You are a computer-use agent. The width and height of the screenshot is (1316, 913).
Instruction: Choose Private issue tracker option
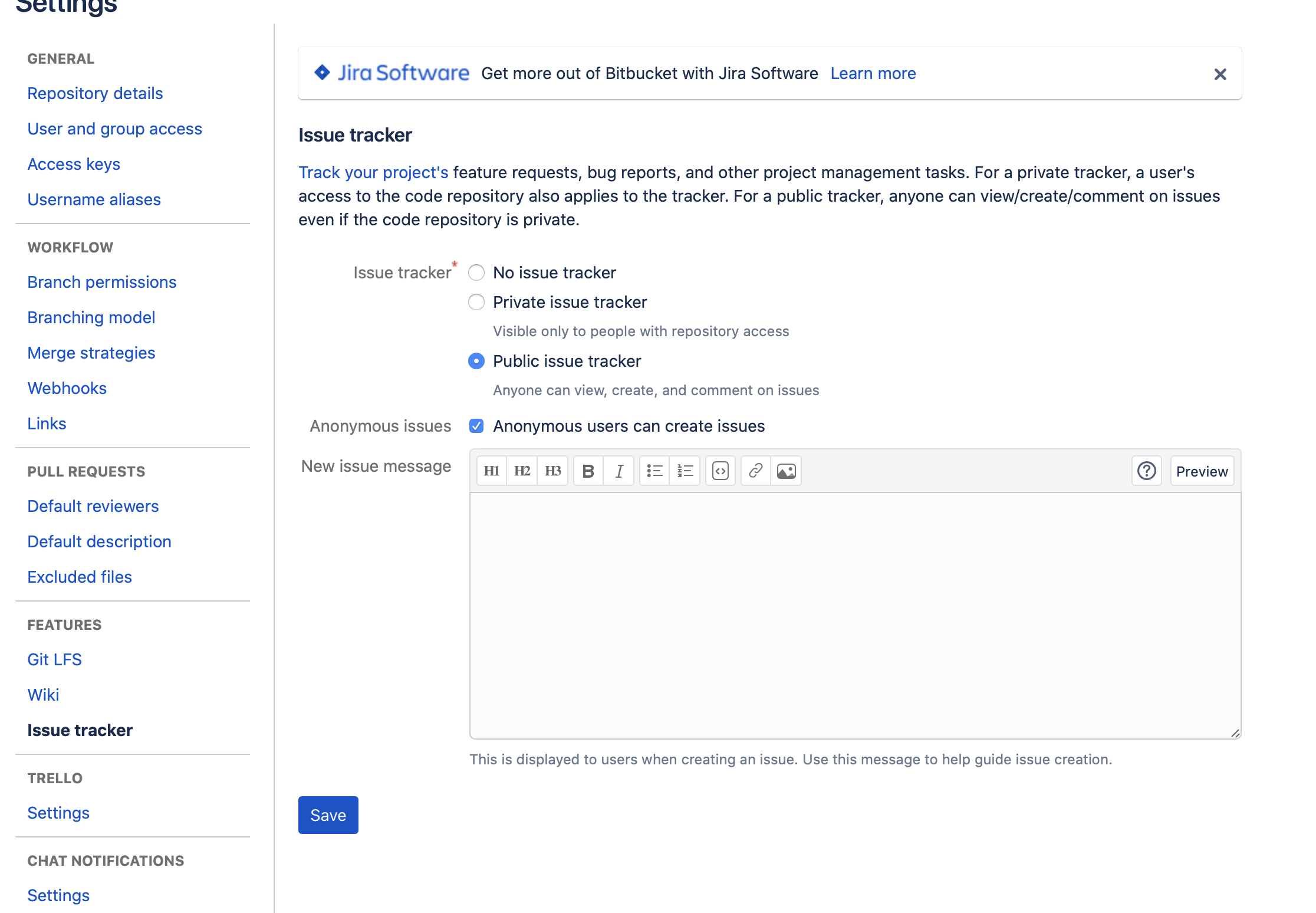point(476,302)
